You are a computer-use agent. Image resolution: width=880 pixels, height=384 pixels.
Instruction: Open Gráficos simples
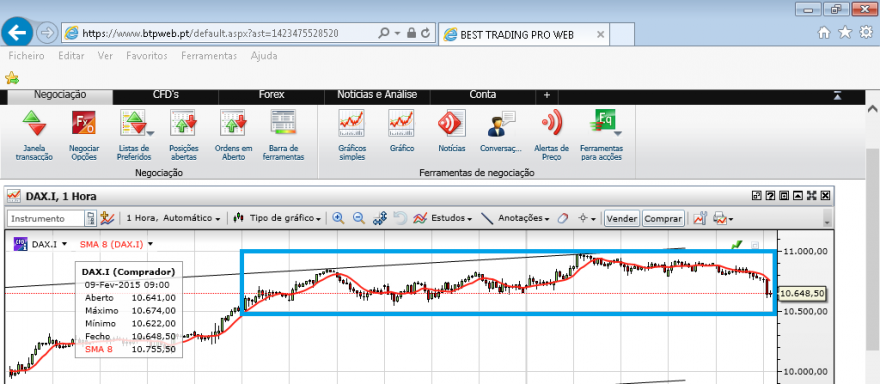coord(352,135)
